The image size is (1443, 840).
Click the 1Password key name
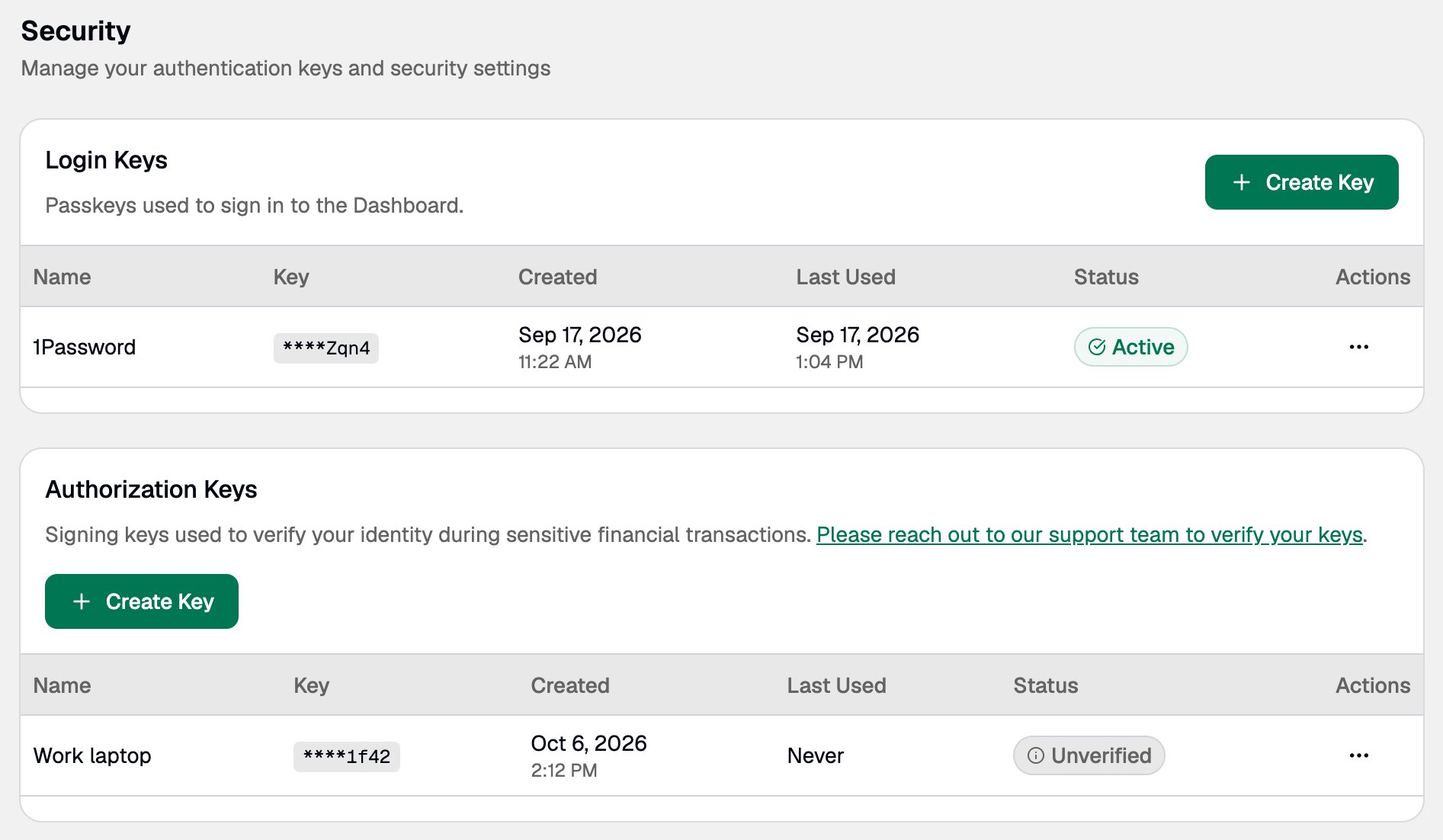[85, 347]
